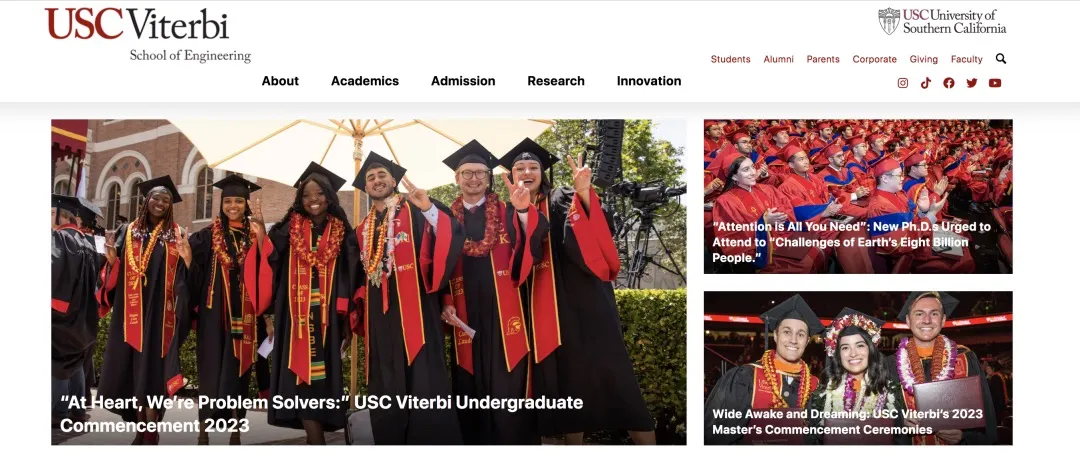Visit the Instagram social icon
The width and height of the screenshot is (1080, 459).
click(902, 83)
